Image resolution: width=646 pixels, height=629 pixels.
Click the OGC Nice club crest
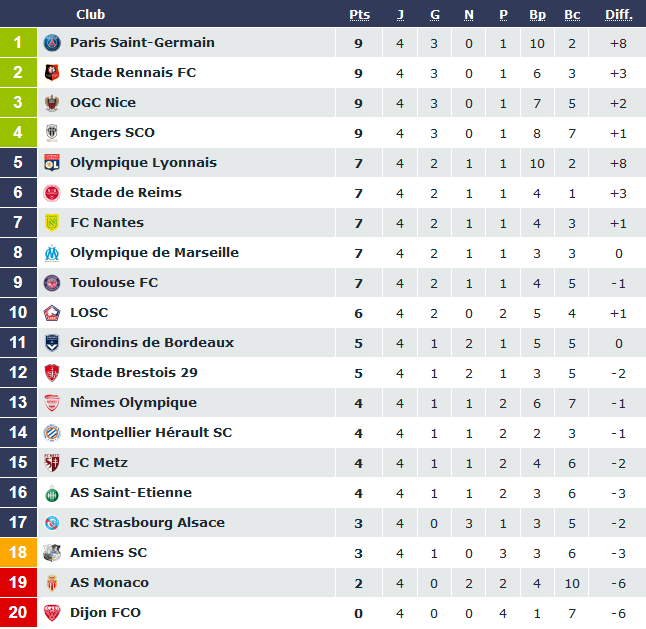(x=52, y=103)
